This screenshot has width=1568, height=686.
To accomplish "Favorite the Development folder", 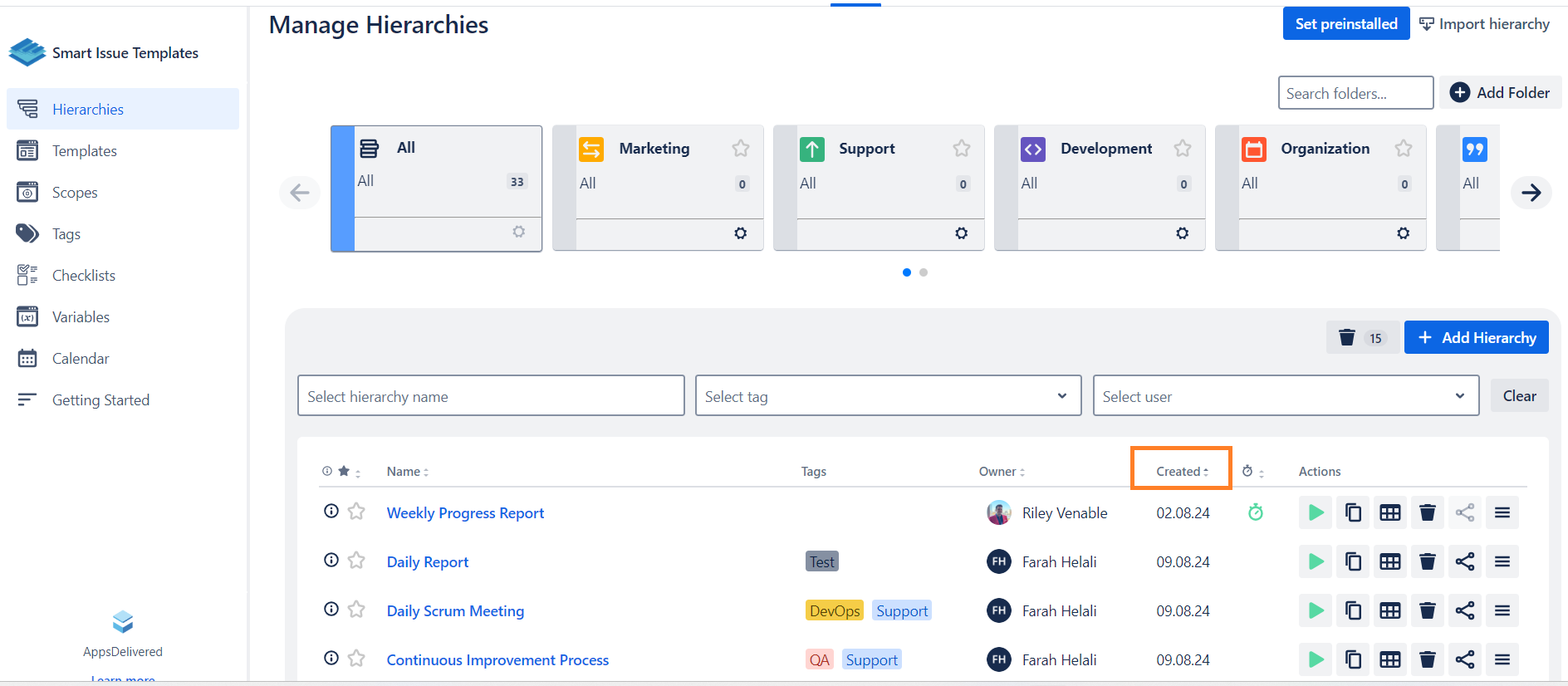I will tap(1182, 149).
